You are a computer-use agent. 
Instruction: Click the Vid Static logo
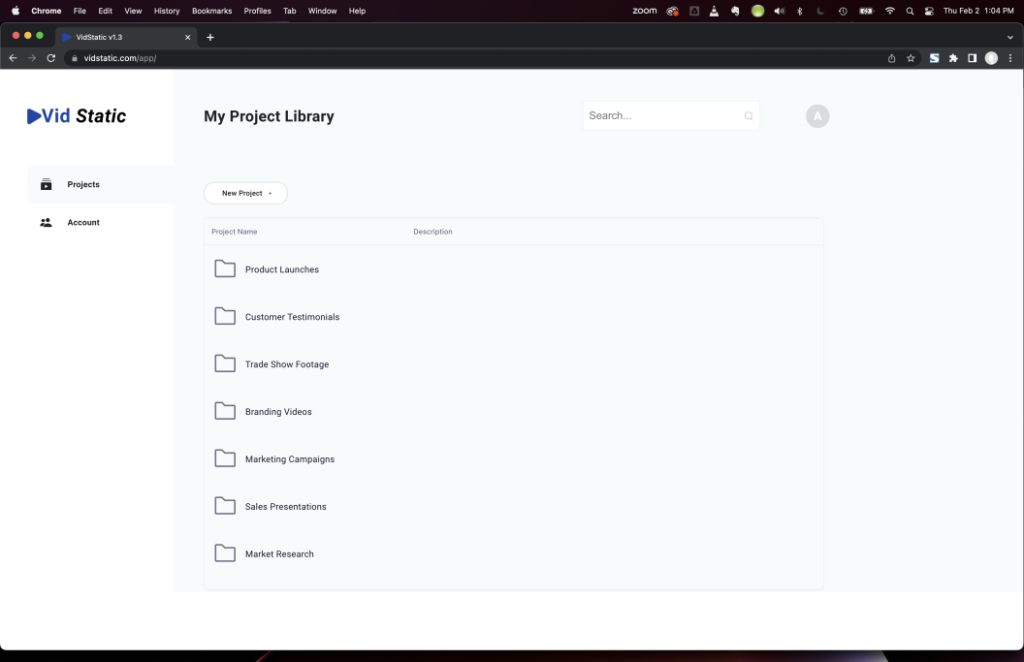[x=77, y=116]
